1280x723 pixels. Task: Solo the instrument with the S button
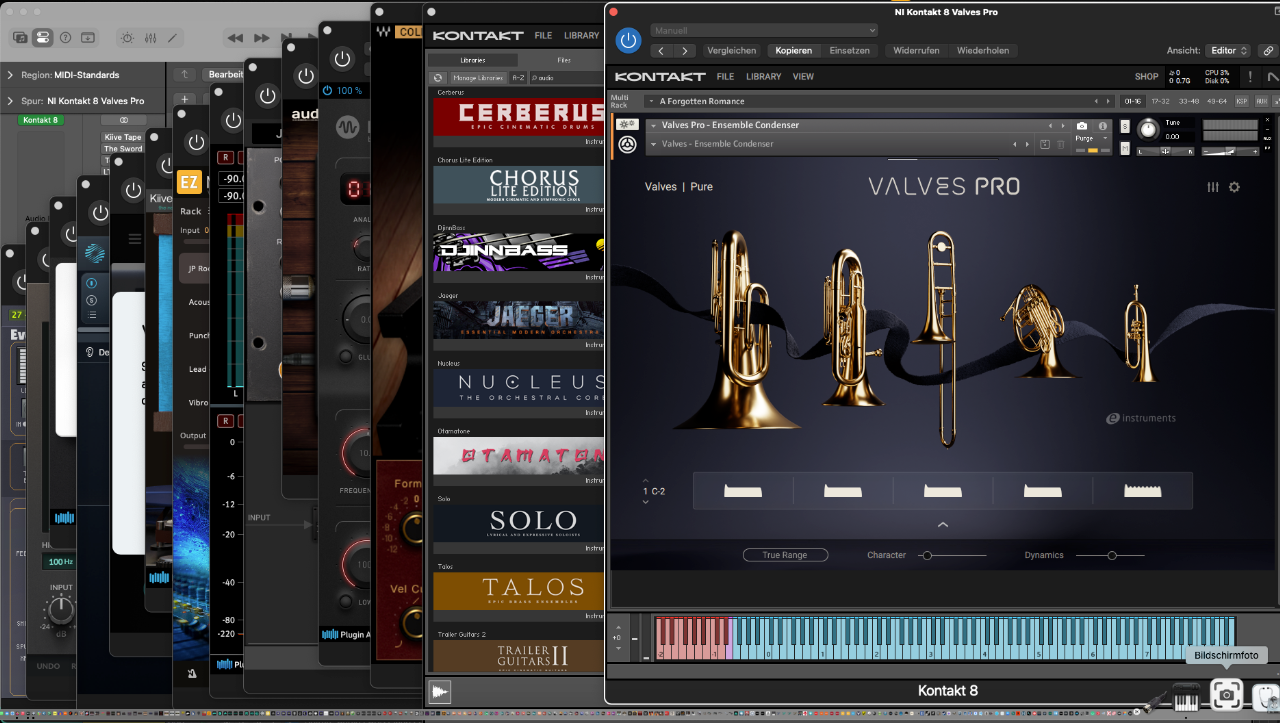pyautogui.click(x=1125, y=126)
